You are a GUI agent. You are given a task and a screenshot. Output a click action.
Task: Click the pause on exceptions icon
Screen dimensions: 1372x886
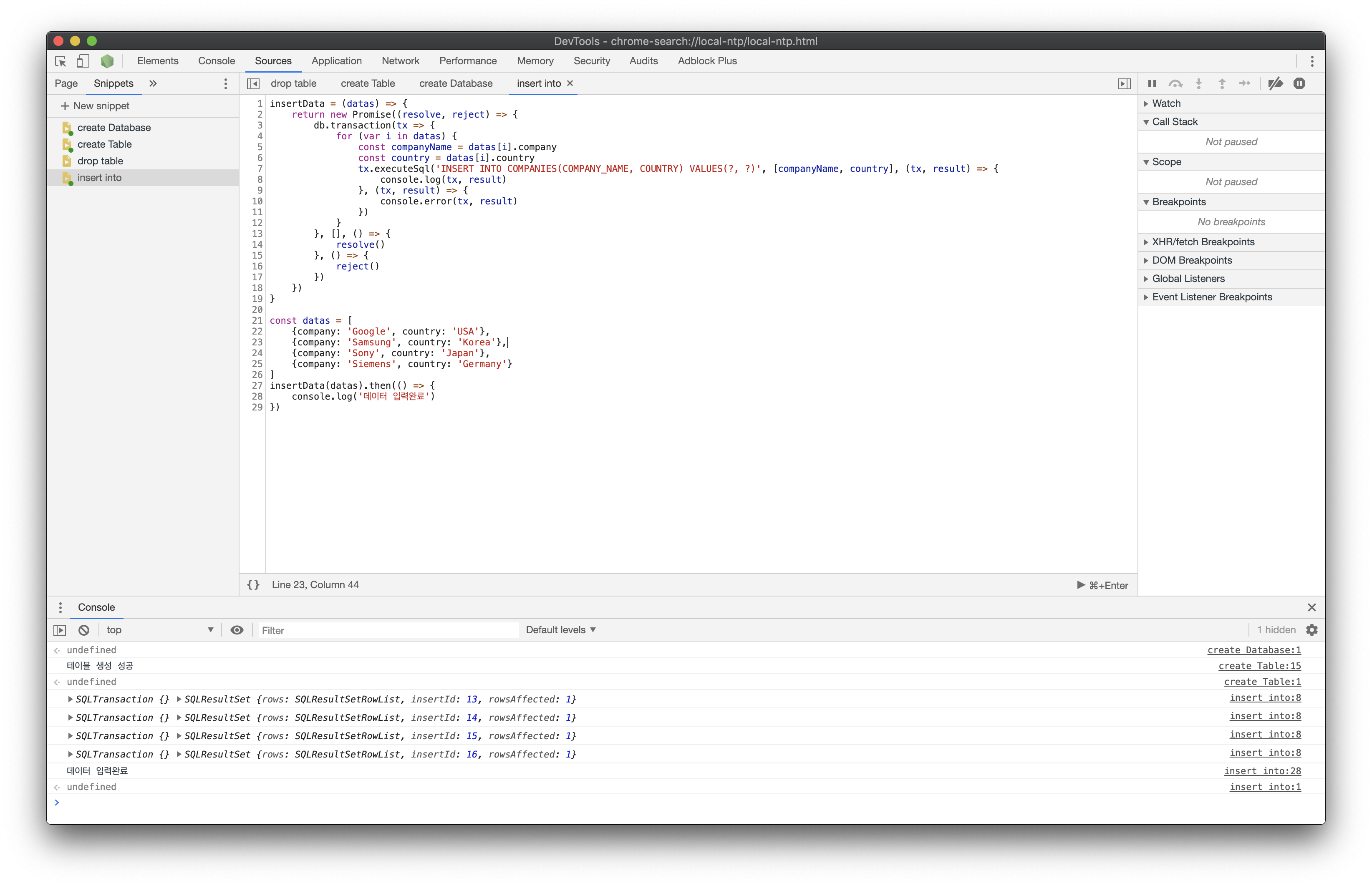click(1299, 83)
